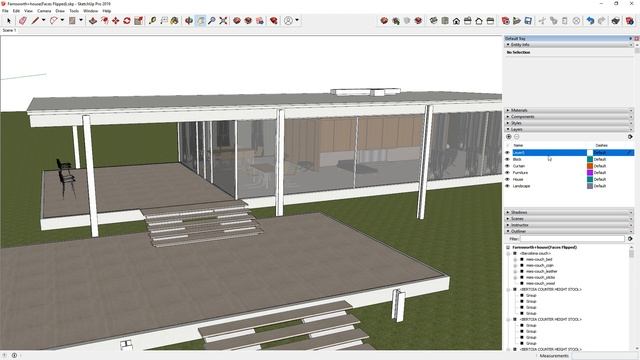The image size is (640, 360).
Task: Open the Window menu
Action: [x=91, y=11]
